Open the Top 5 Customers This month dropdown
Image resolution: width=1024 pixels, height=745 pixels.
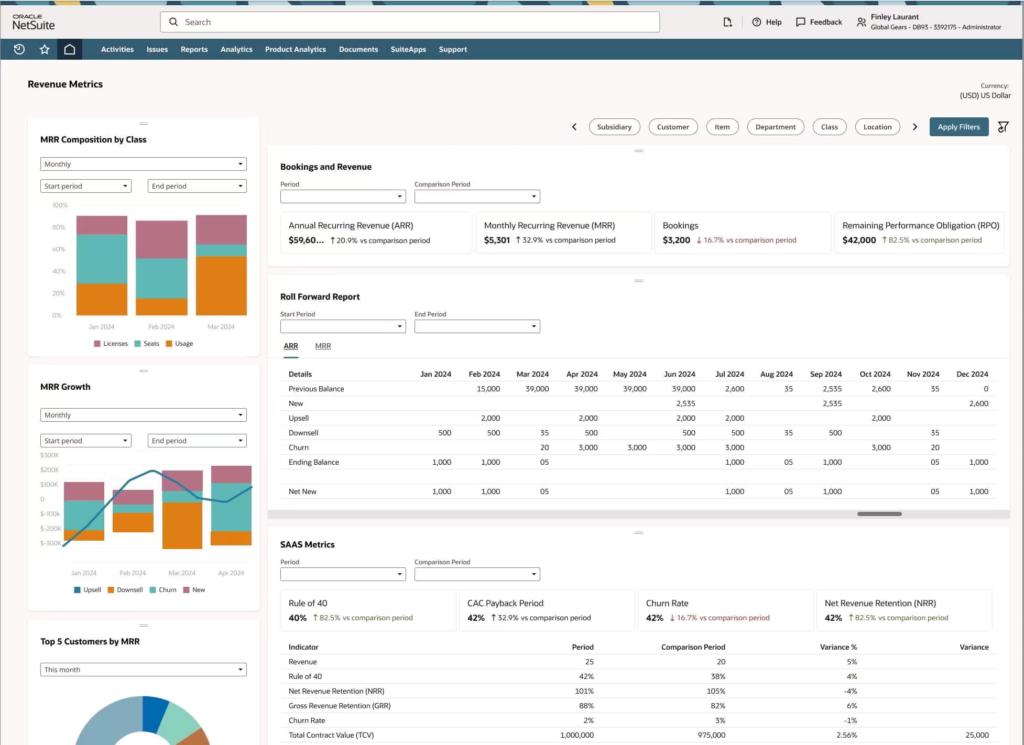click(x=143, y=669)
